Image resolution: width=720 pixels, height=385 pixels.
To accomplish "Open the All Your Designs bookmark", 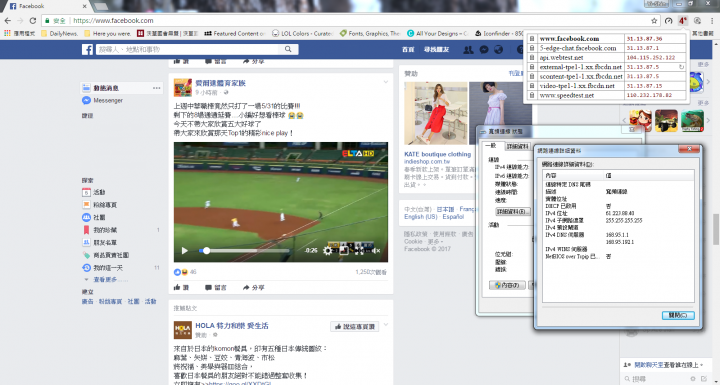I will coord(437,34).
